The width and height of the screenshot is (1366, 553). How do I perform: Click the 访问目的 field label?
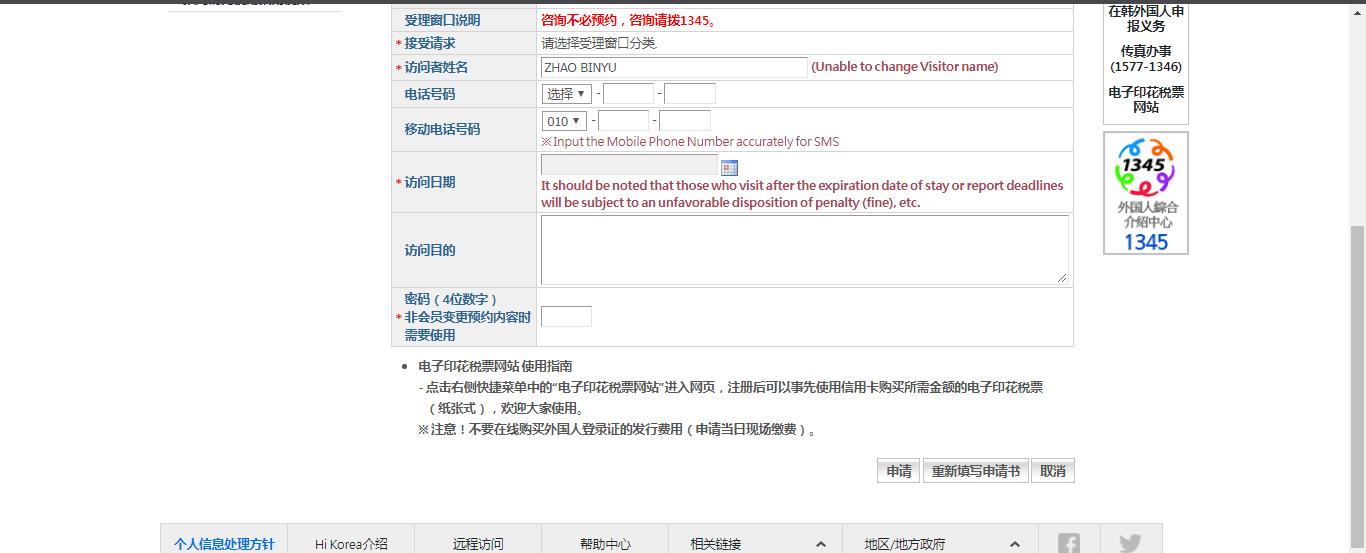coord(430,250)
